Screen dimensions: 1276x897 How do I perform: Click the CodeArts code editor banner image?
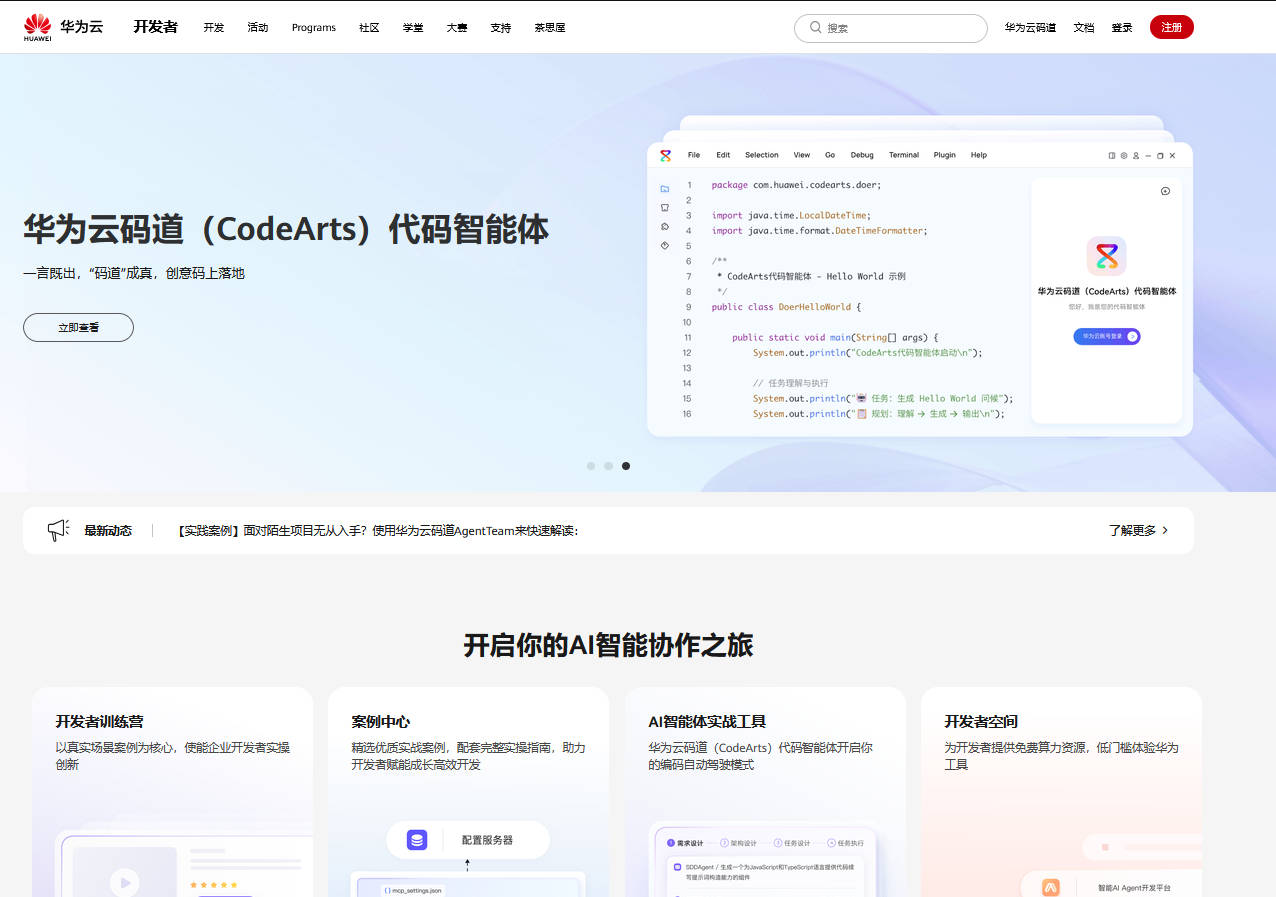920,276
